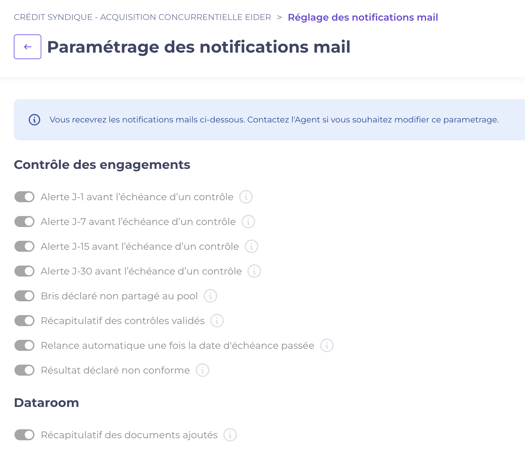Viewport: 525px width, 463px height.
Task: Click info icon beside Récapitulatif des contrôles validés
Action: pos(217,321)
